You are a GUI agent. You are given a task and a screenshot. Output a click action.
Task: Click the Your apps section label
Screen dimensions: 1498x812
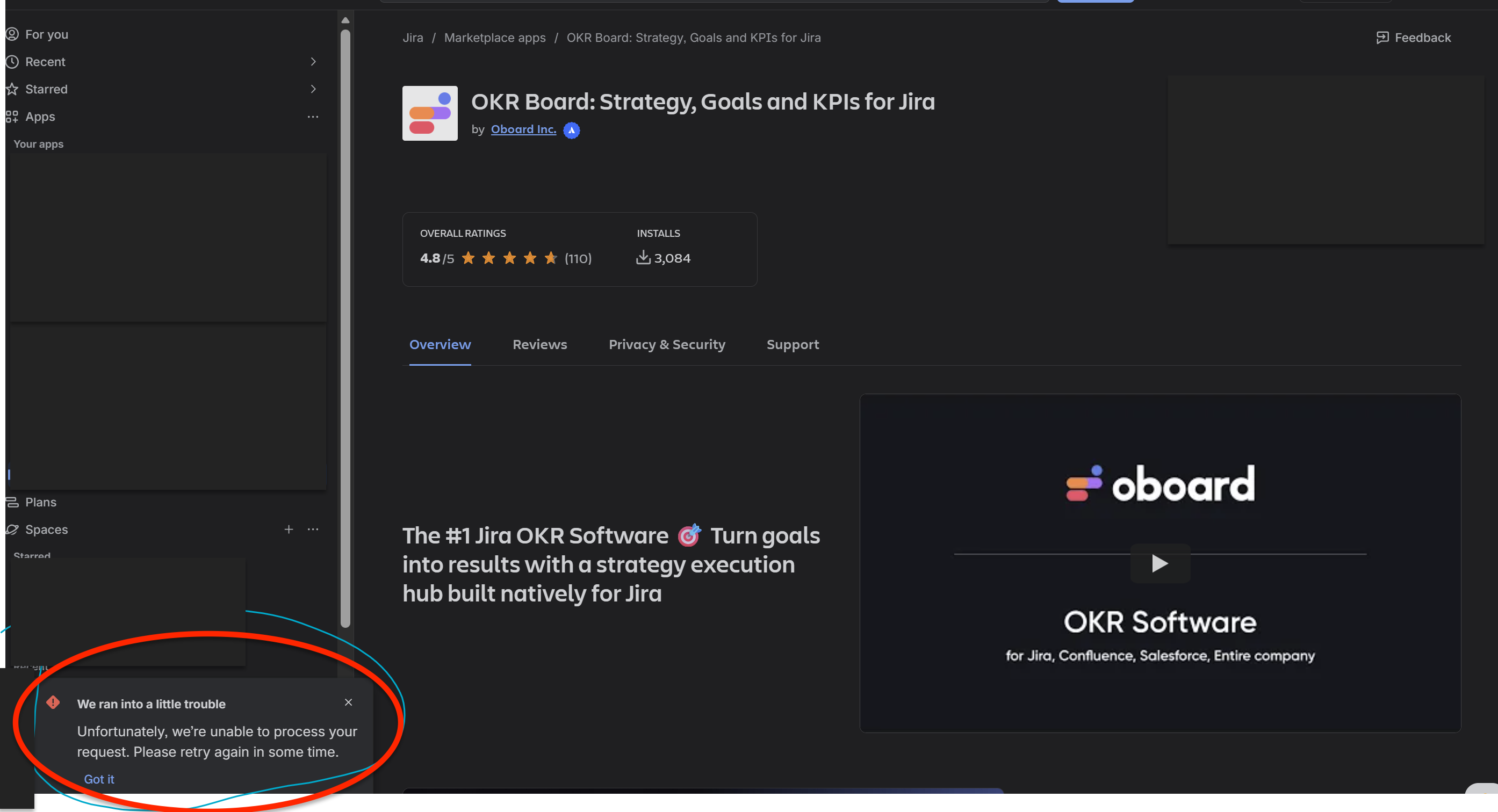click(x=38, y=144)
